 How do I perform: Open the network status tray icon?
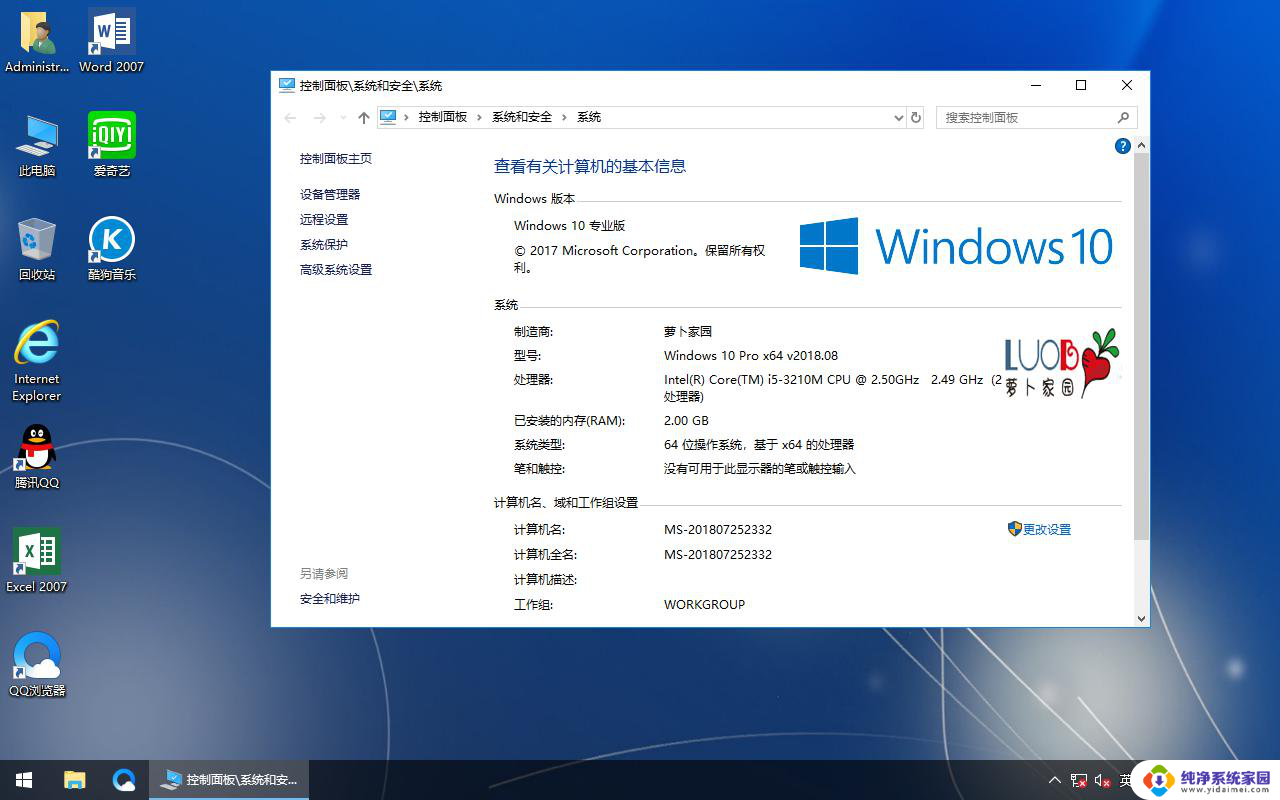(1079, 780)
